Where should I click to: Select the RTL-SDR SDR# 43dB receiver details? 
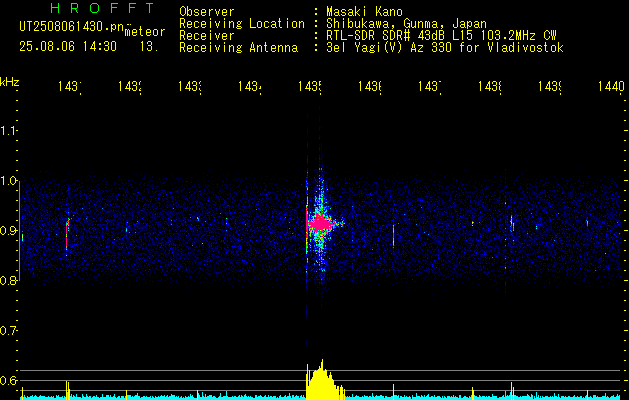click(441, 36)
